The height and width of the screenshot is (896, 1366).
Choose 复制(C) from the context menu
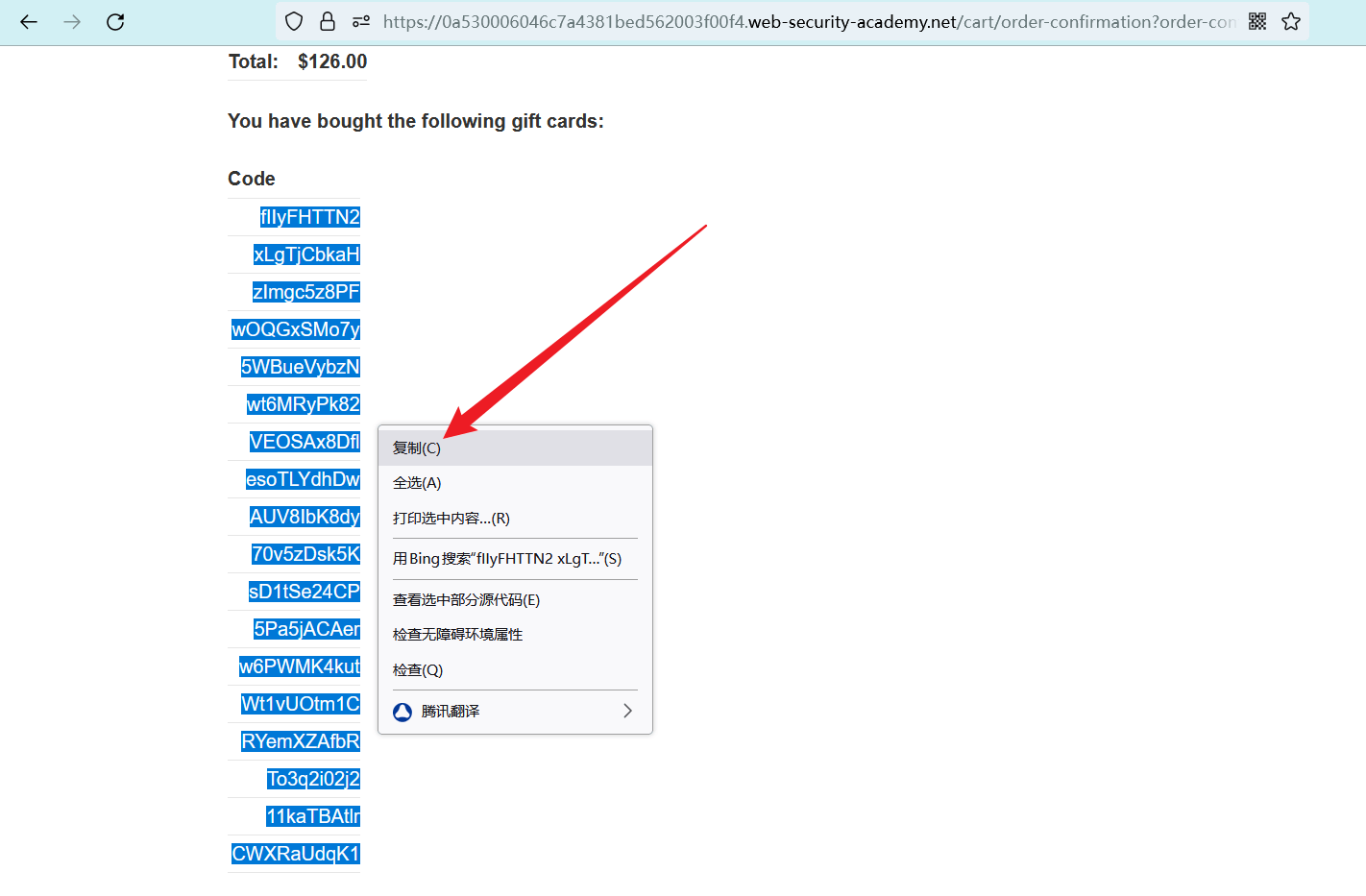[417, 448]
